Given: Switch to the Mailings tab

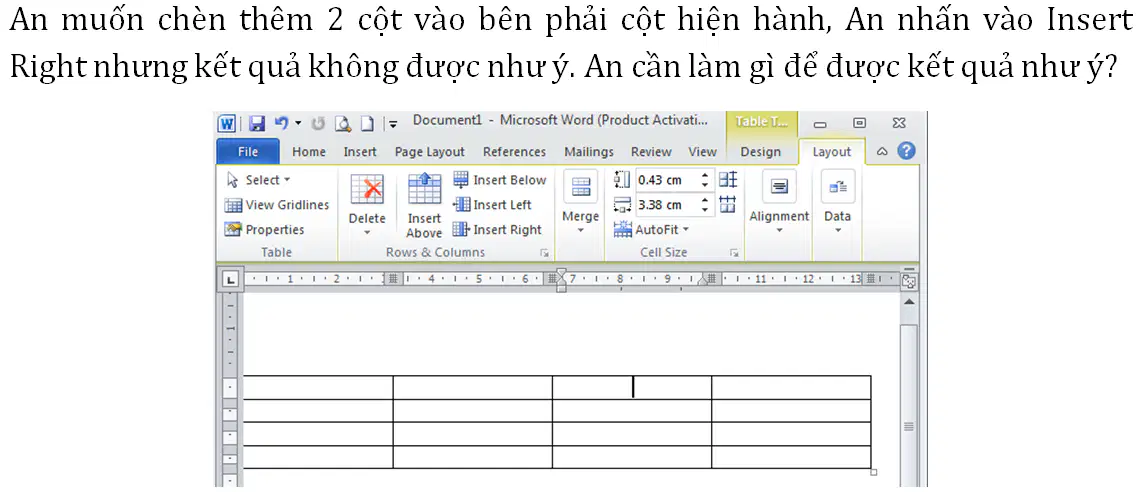Looking at the screenshot, I should click(589, 151).
